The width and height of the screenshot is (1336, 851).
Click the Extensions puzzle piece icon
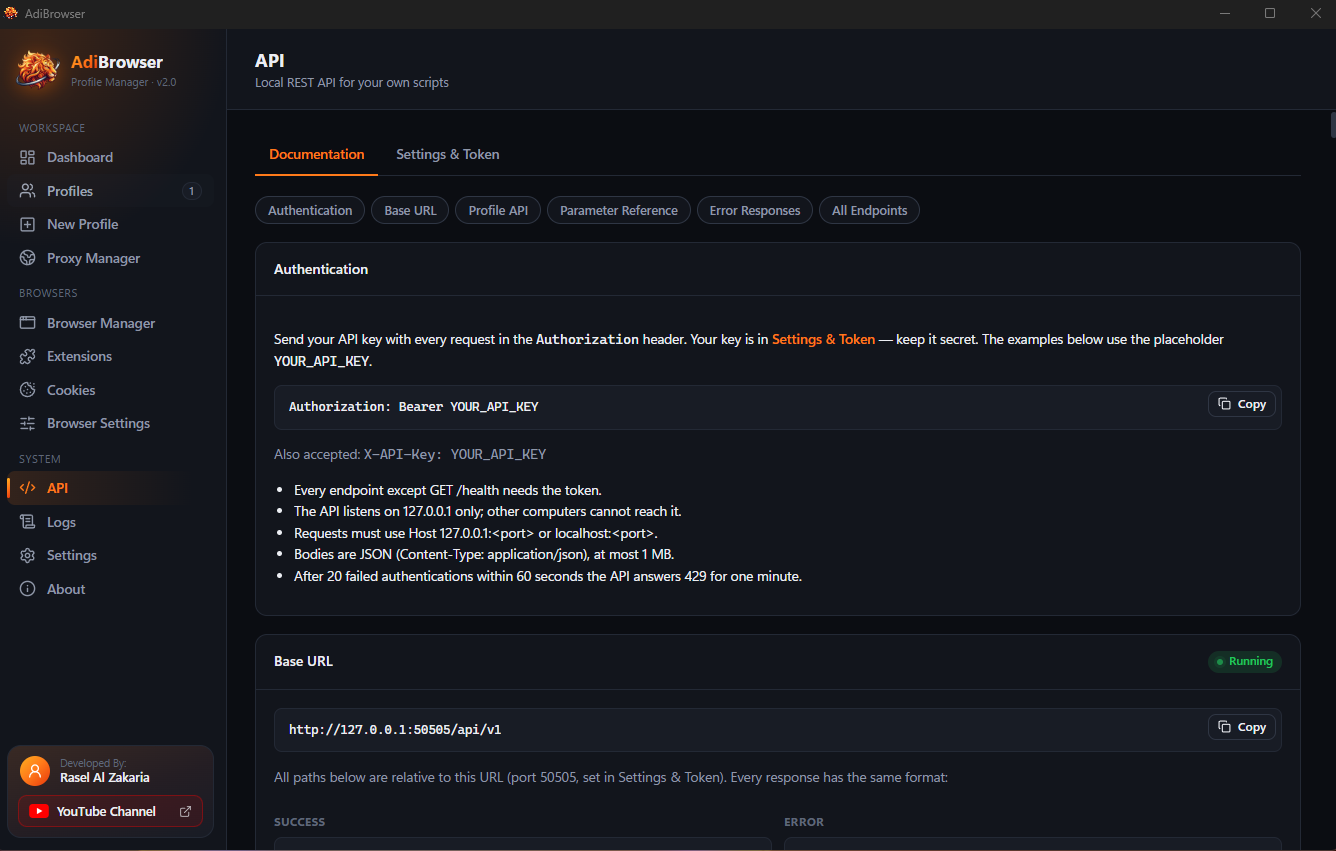[x=27, y=356]
